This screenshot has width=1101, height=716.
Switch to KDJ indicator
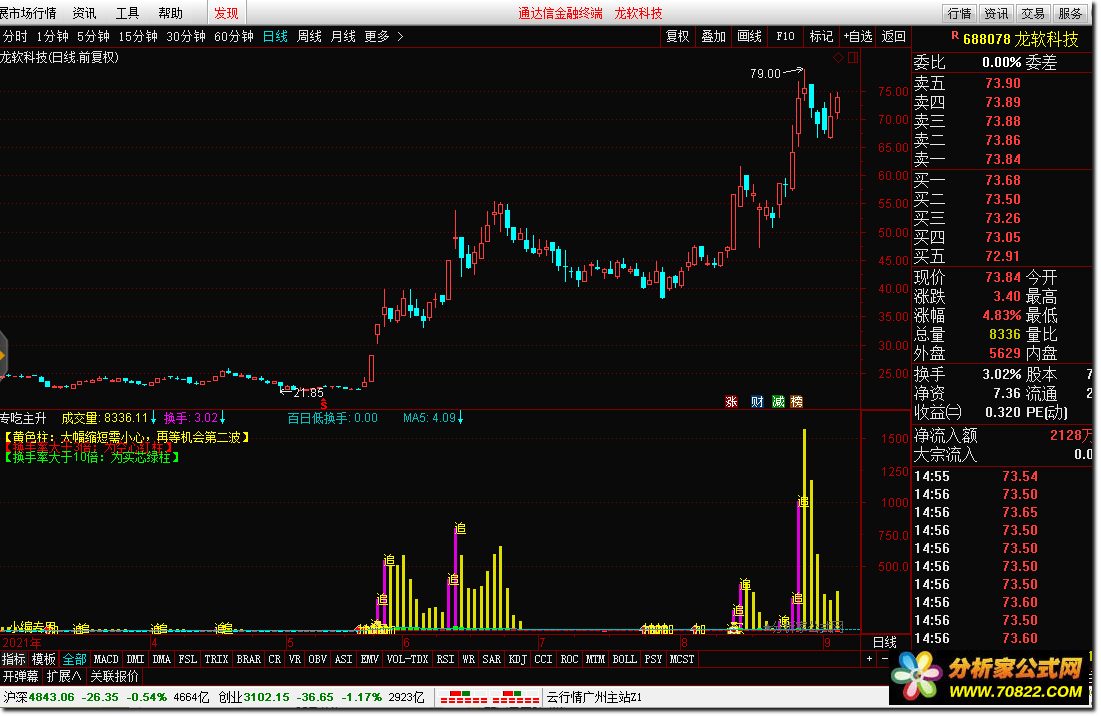coord(517,659)
